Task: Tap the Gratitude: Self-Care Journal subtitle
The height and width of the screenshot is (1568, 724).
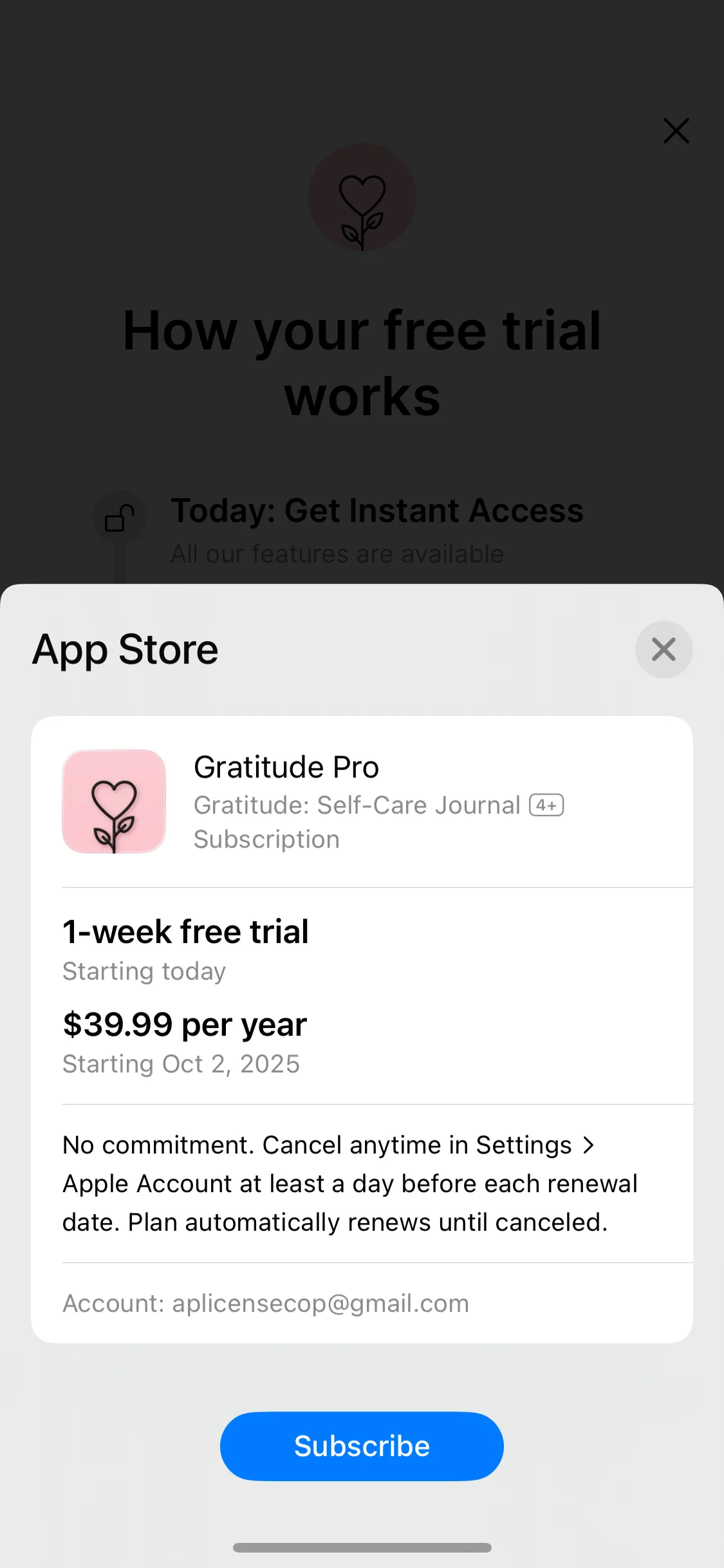Action: pyautogui.click(x=357, y=805)
